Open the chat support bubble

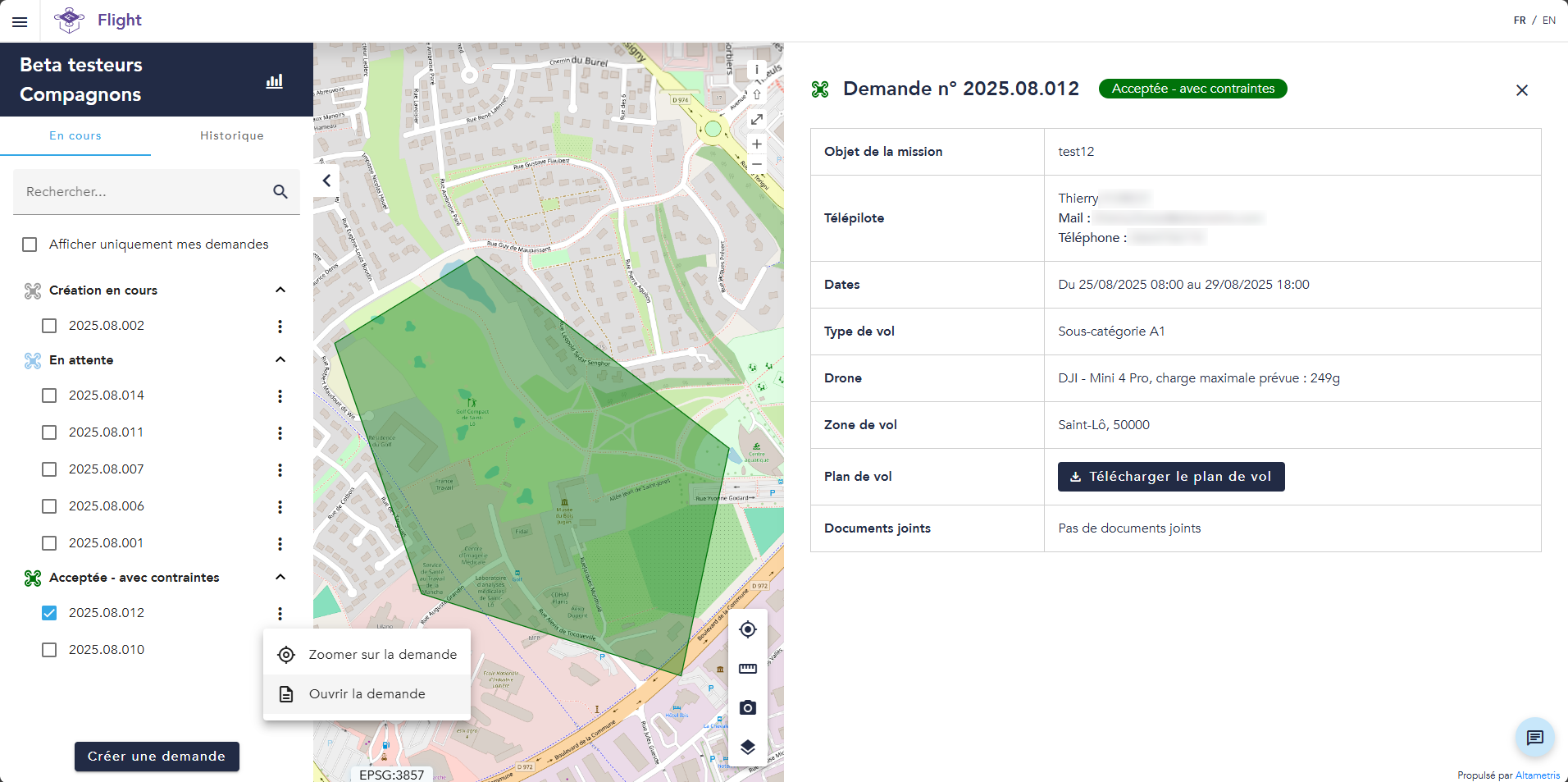1534,738
